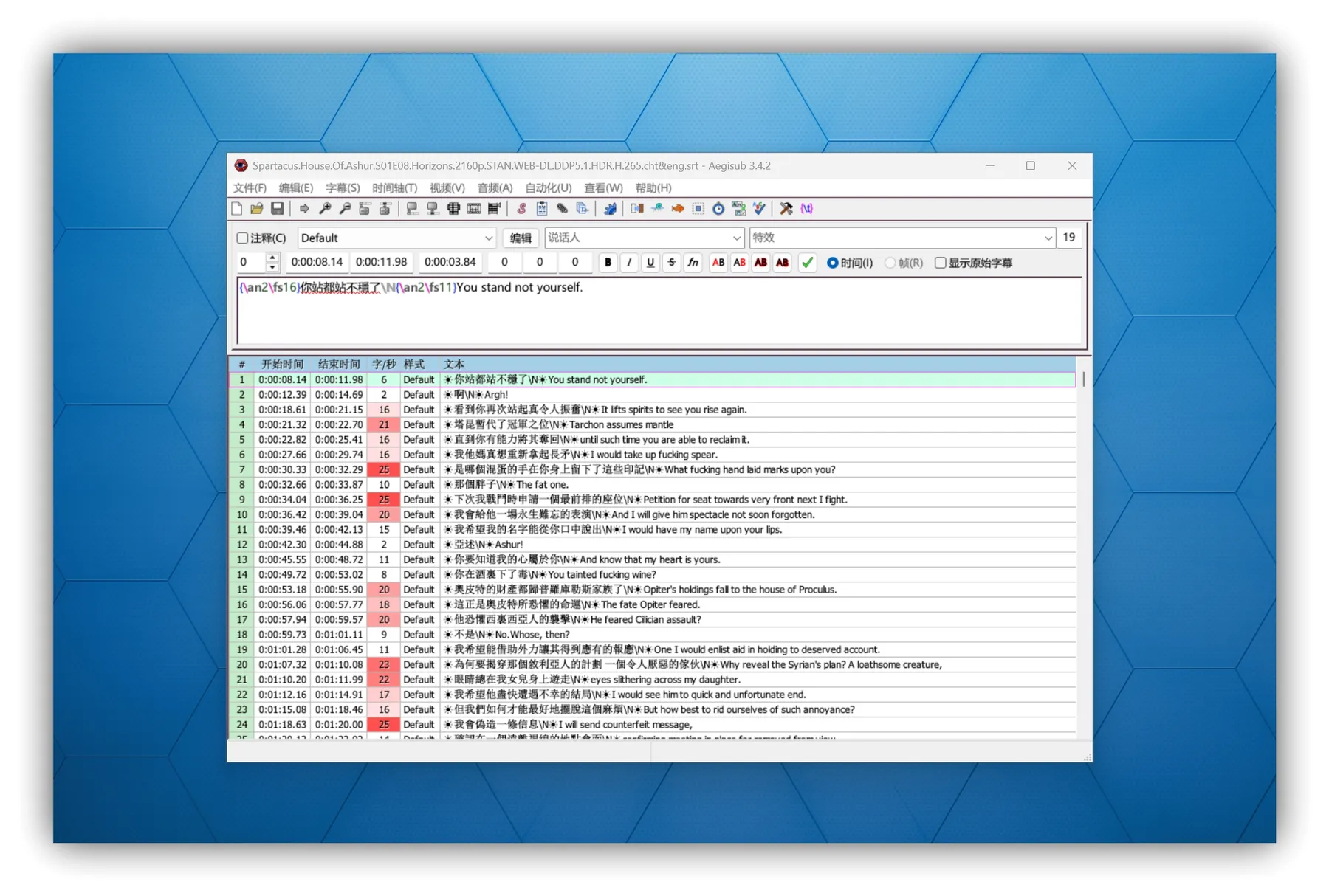
Task: Enable the 注释(C) comment checkbox
Action: 242,238
